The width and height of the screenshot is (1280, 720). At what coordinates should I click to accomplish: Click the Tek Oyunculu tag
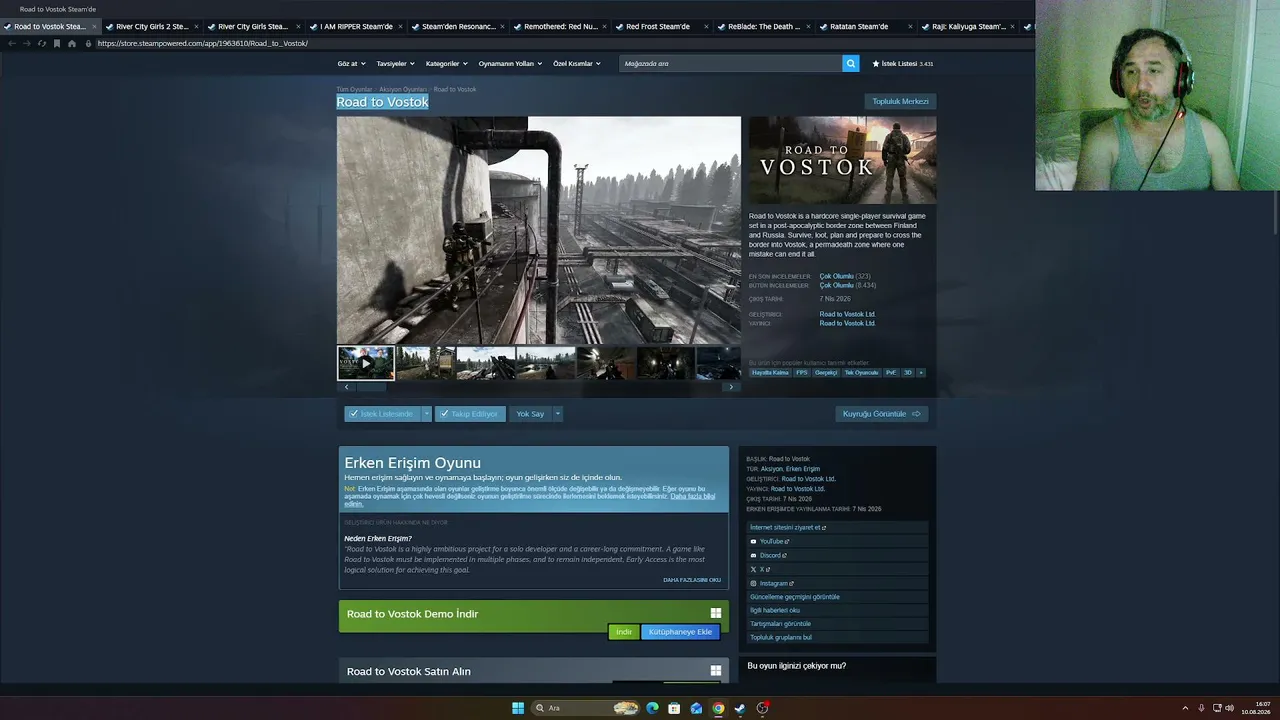tap(861, 373)
